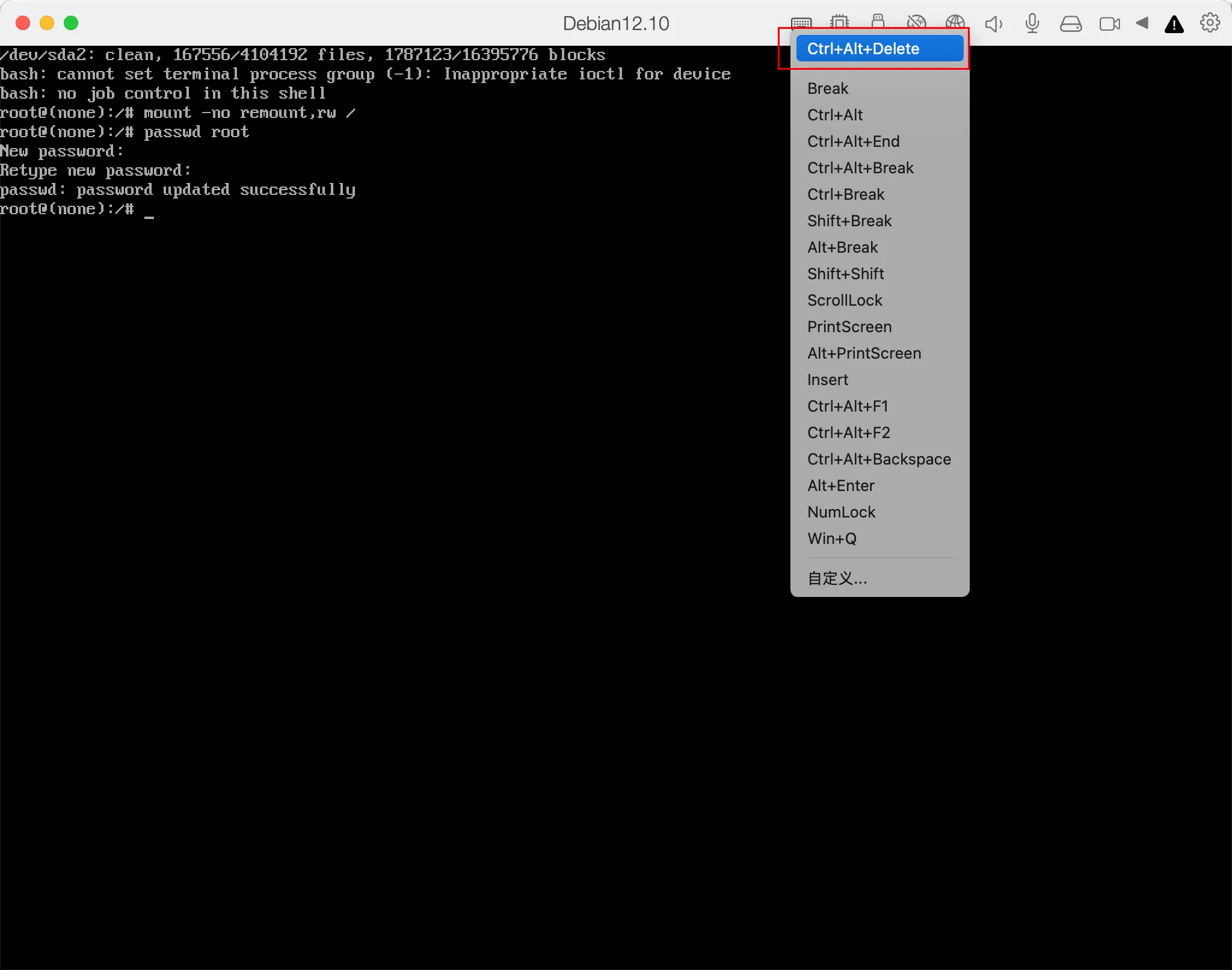Open the 自定义... custom shortcut option
The width and height of the screenshot is (1232, 970).
pyautogui.click(x=837, y=578)
